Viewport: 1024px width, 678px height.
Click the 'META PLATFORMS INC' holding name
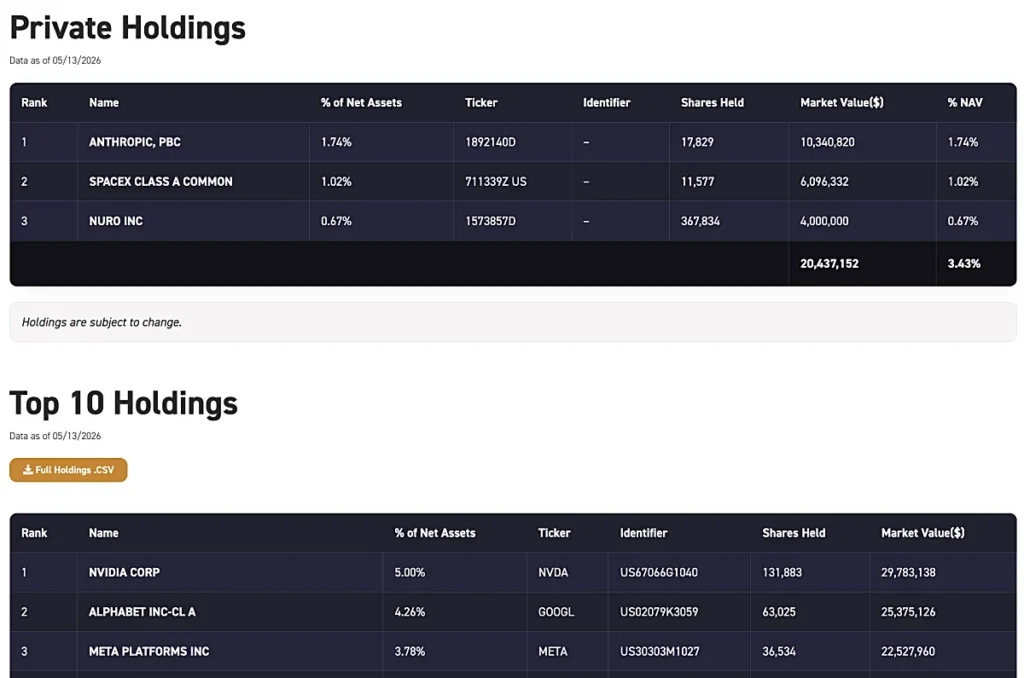pos(149,651)
